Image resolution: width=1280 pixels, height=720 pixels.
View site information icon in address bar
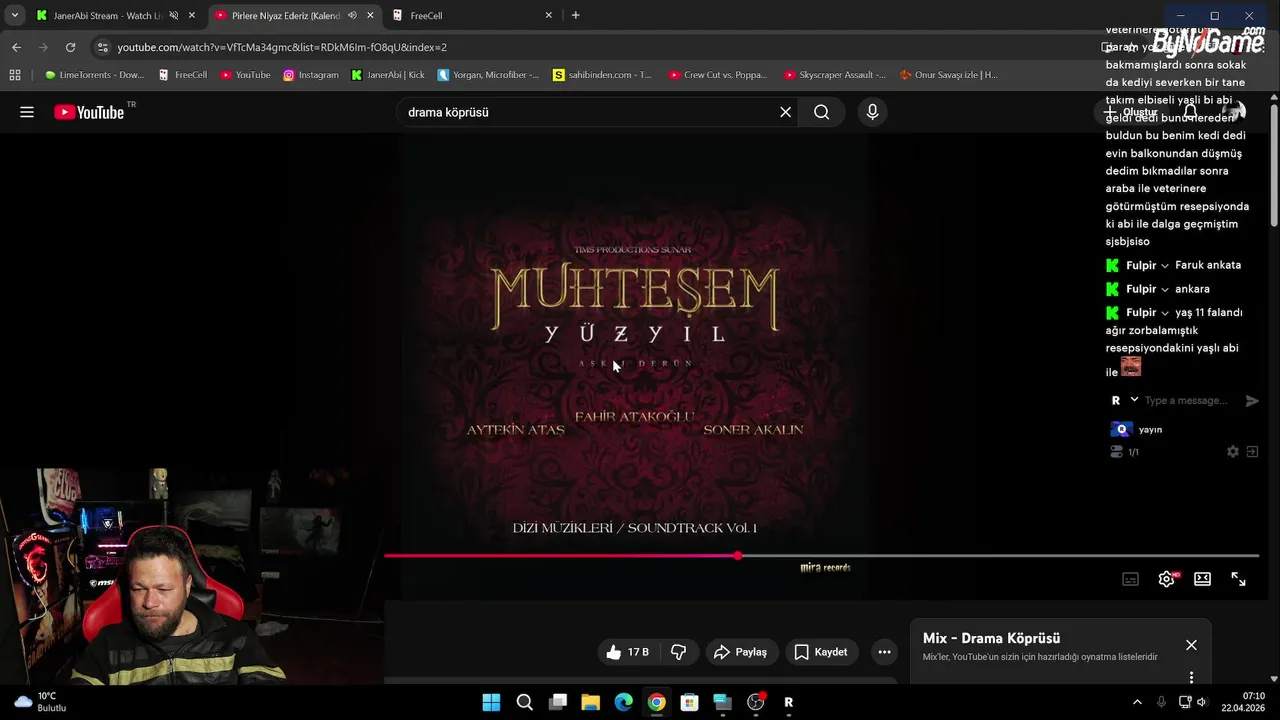(101, 47)
